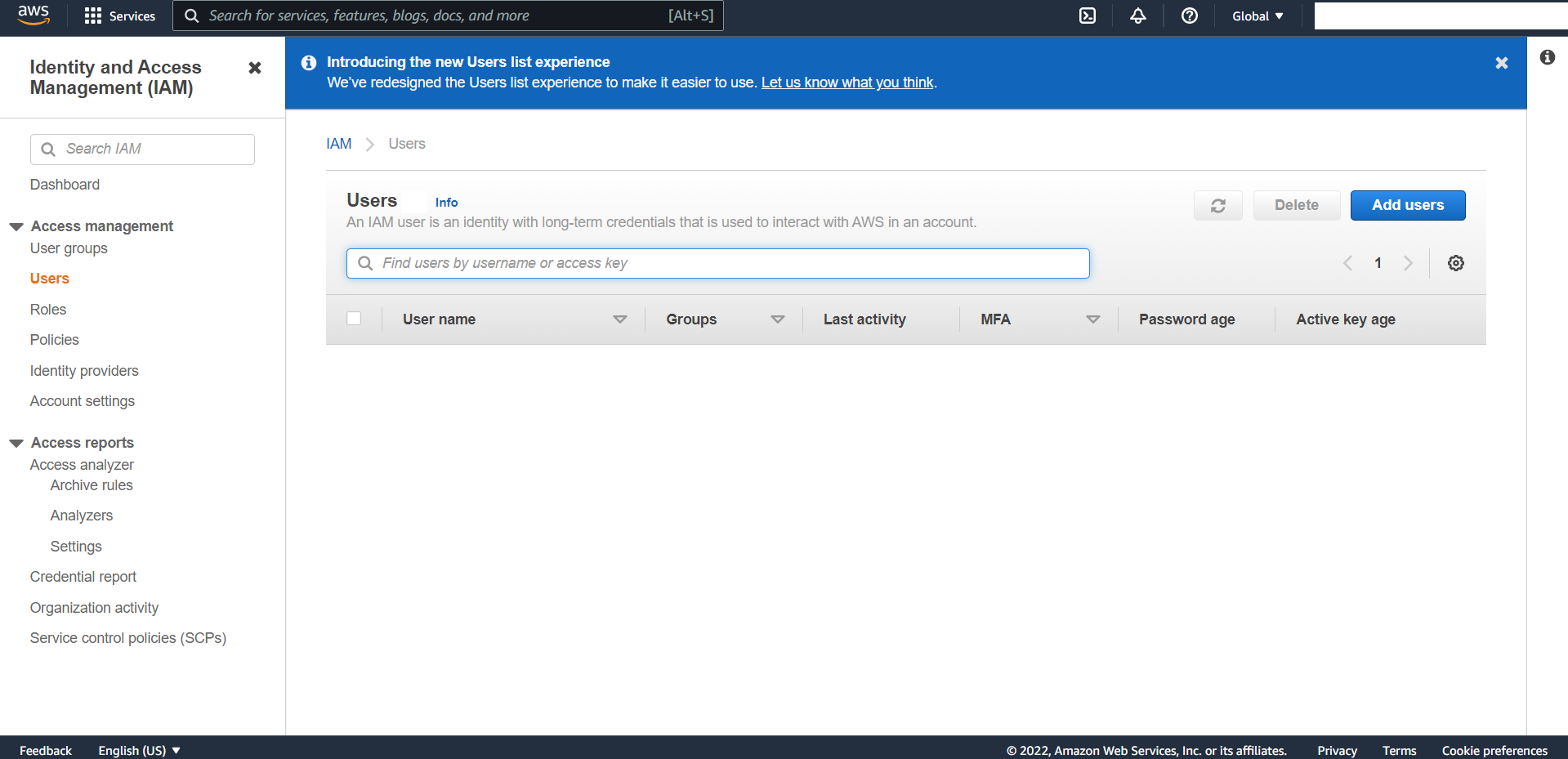1568x759 pixels.
Task: Click the Add users button
Action: (x=1407, y=205)
